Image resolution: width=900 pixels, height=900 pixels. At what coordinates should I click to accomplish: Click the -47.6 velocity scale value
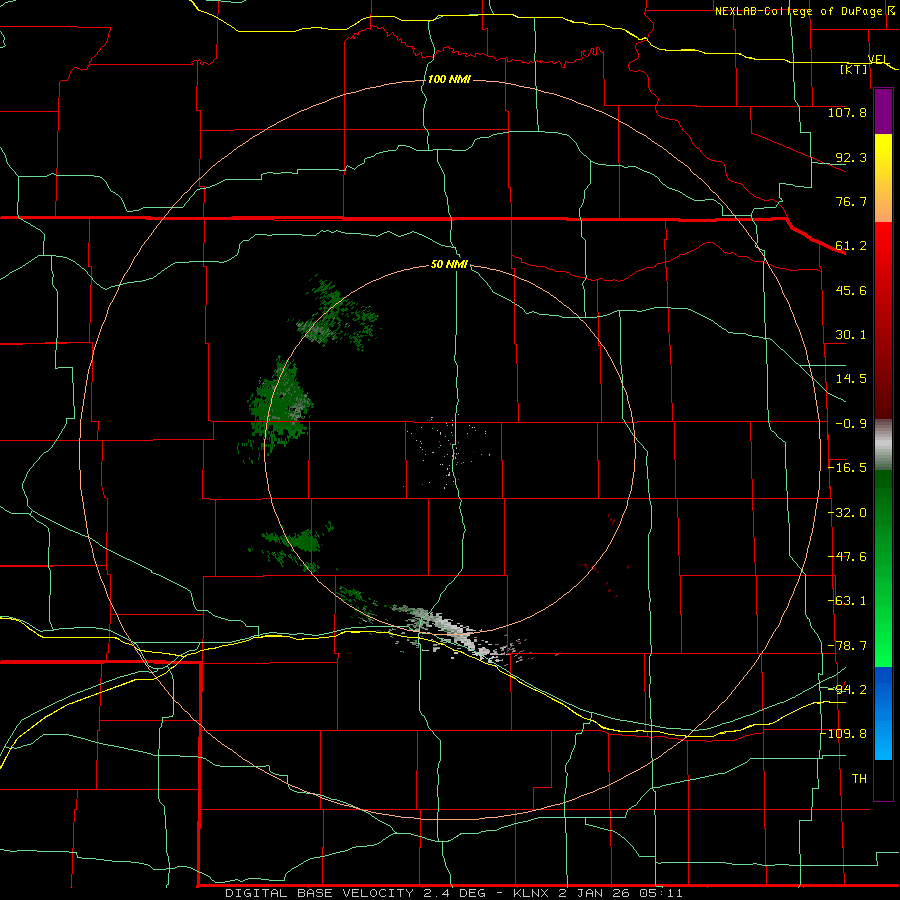(x=847, y=557)
